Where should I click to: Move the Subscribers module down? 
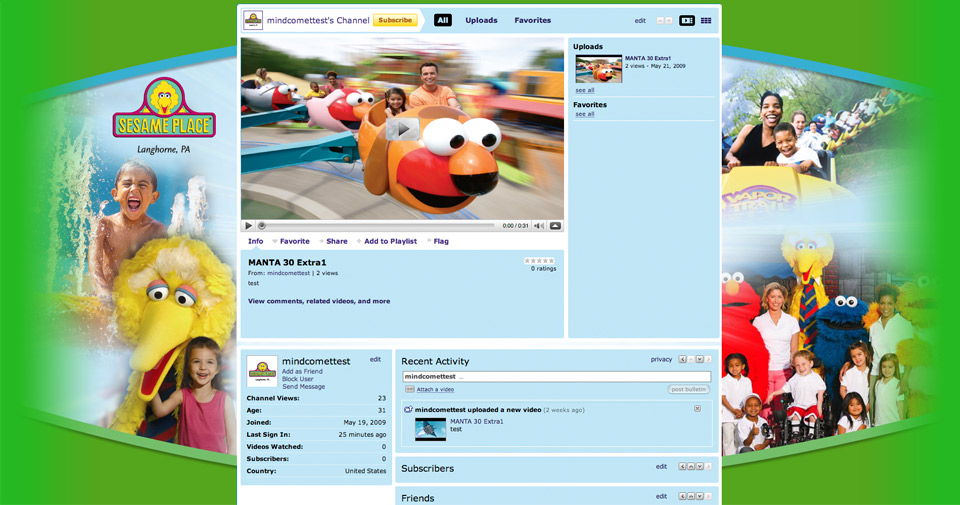click(x=699, y=466)
